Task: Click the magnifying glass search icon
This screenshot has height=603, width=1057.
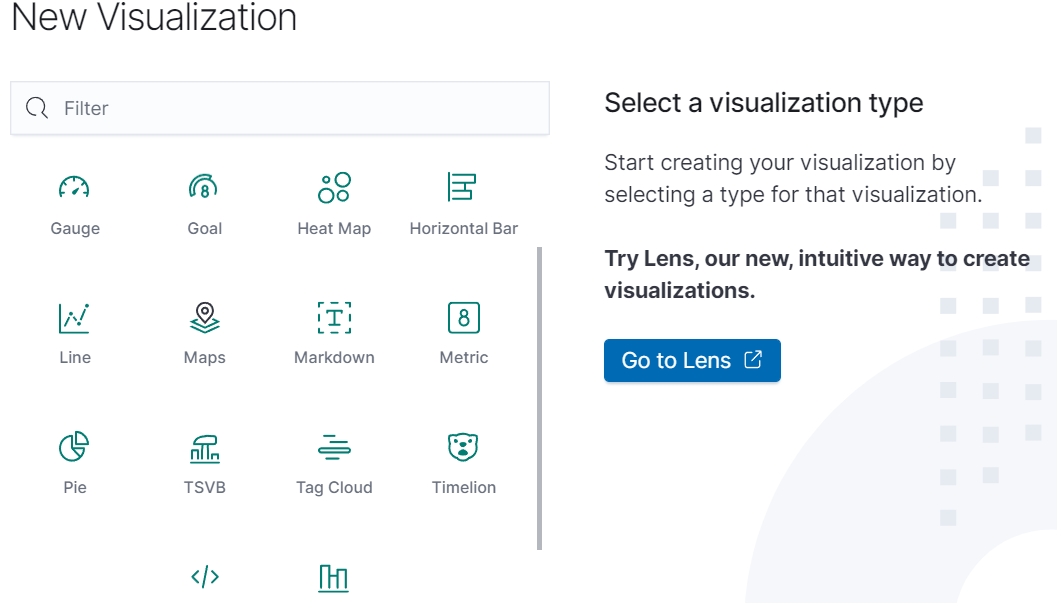Action: pyautogui.click(x=38, y=108)
